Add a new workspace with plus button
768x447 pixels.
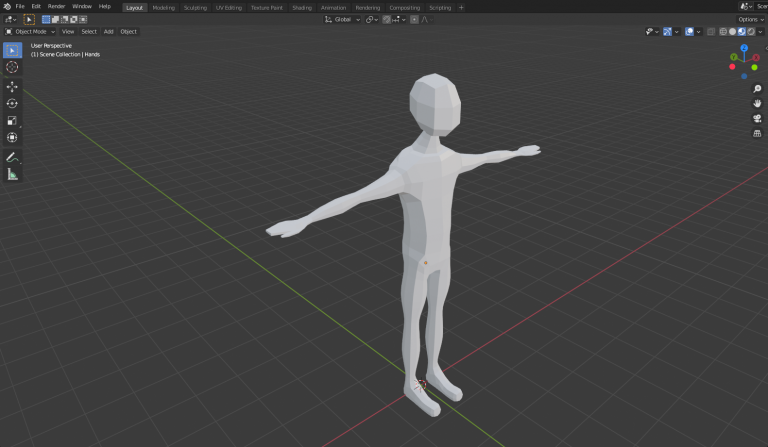point(461,7)
